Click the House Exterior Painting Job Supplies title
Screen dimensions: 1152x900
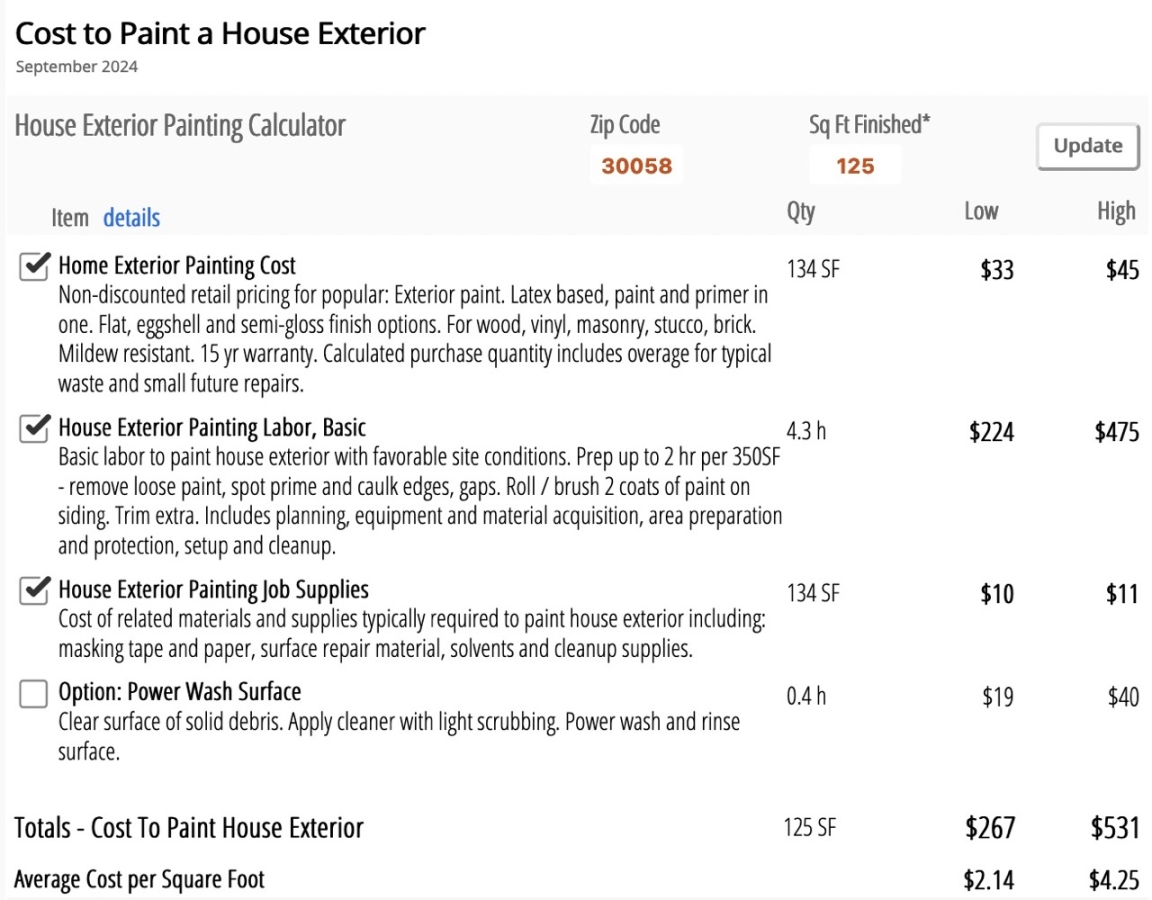(x=213, y=590)
